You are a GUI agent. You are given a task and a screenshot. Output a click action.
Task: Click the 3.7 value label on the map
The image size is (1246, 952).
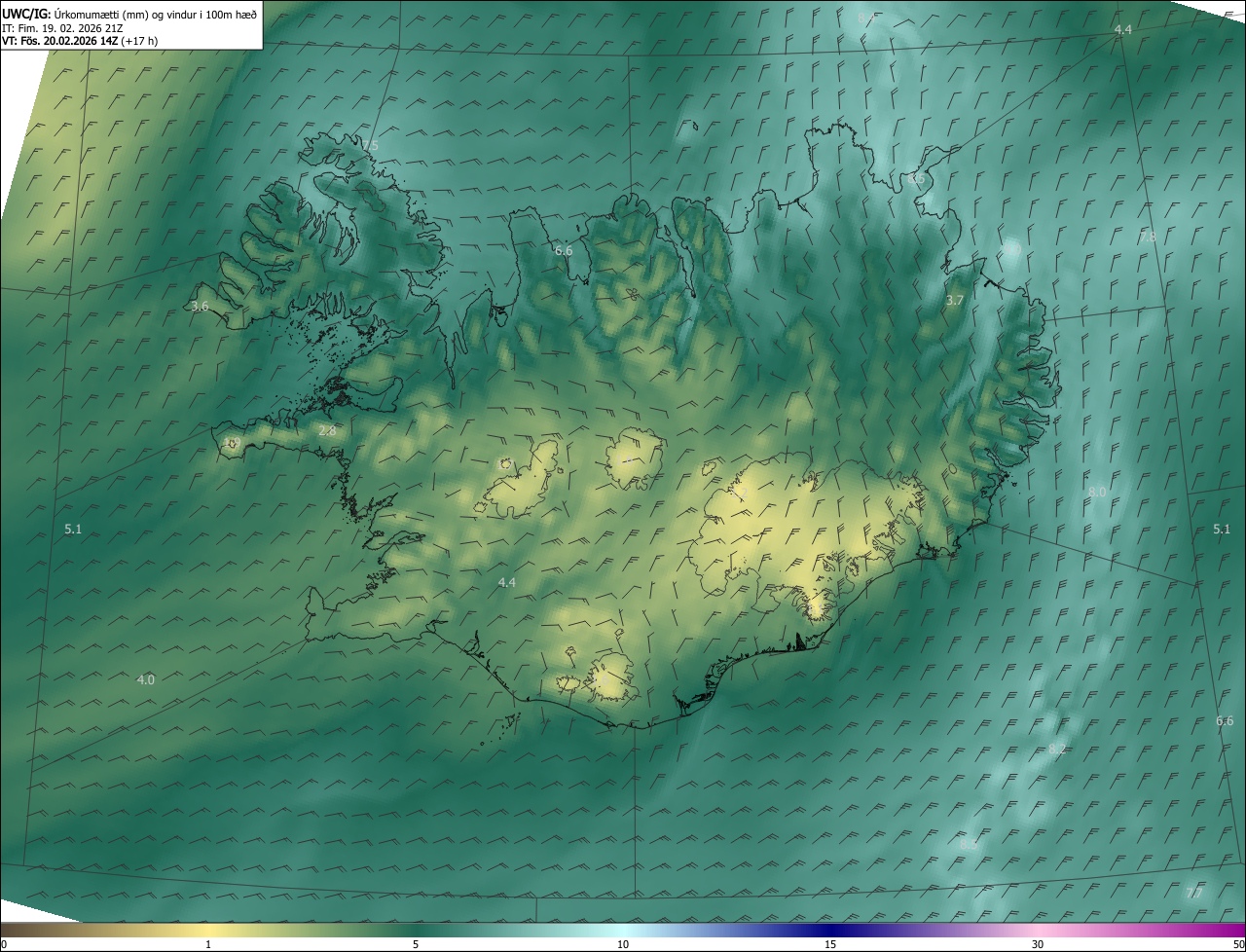[954, 301]
